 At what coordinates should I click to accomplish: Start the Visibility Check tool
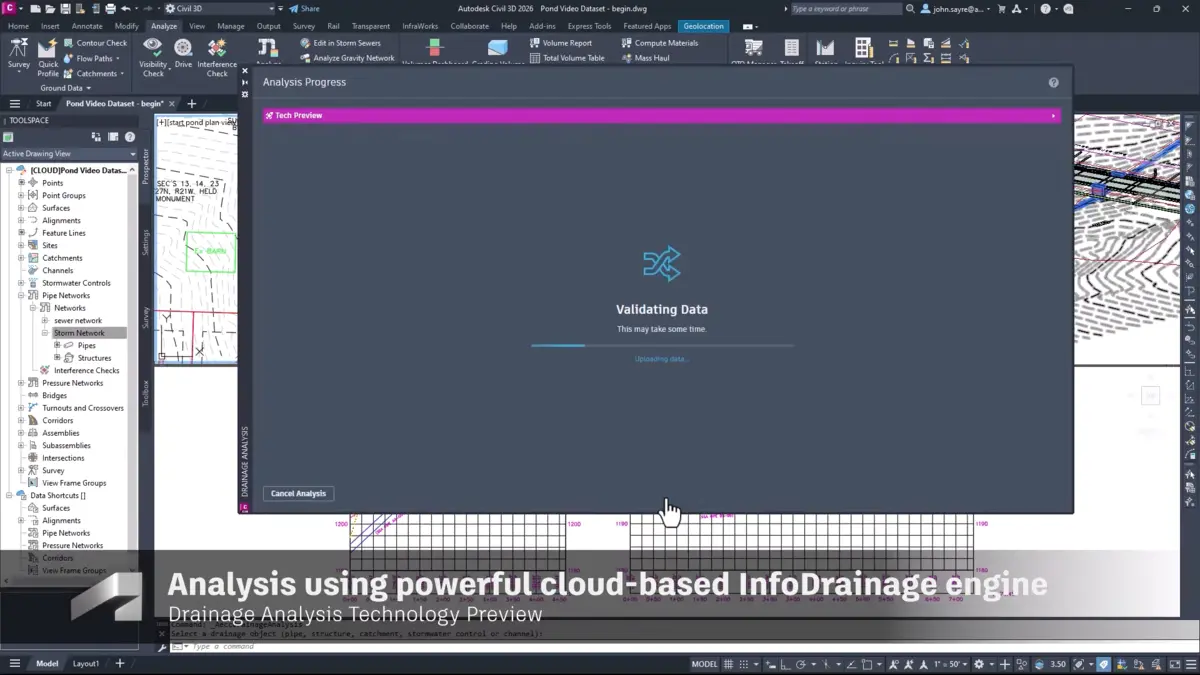153,58
